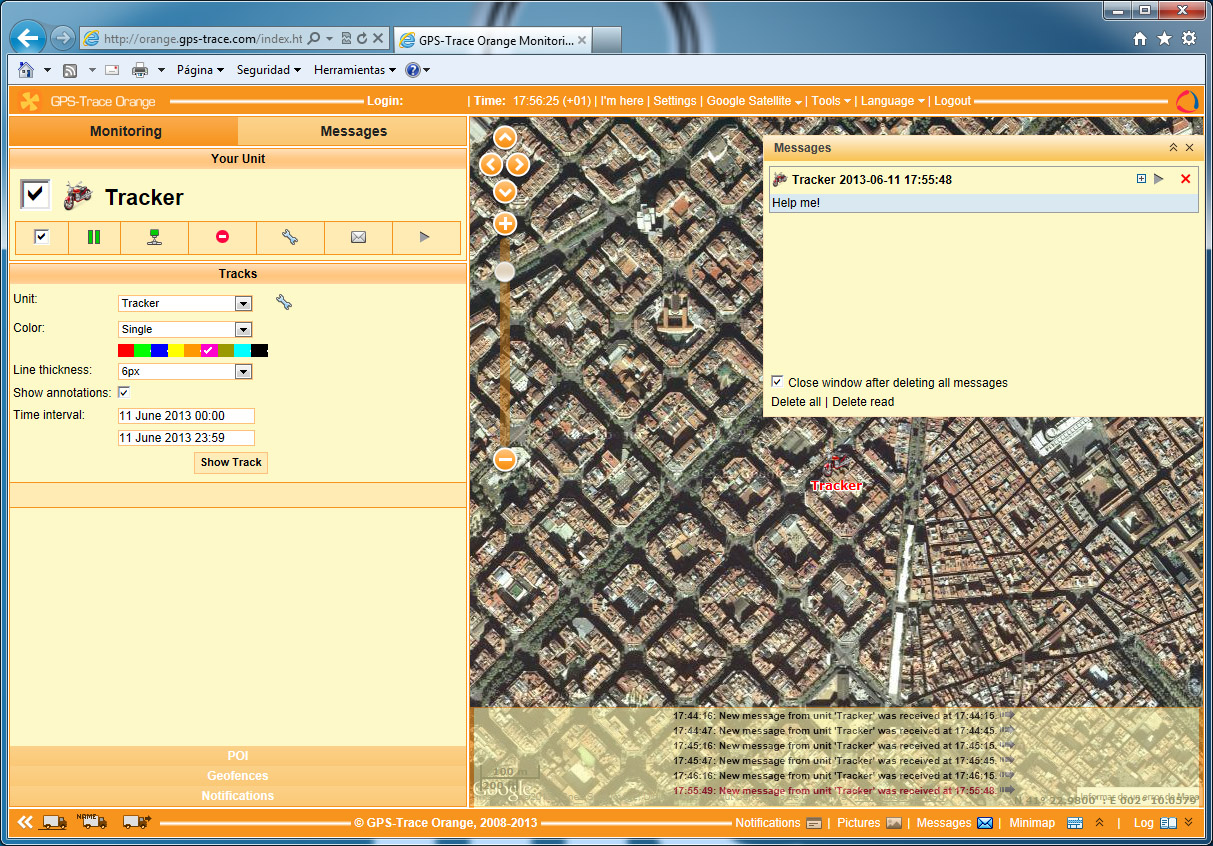Viewport: 1213px width, 846px height.
Task: Toggle Close window after deleting all messages
Action: [x=777, y=382]
